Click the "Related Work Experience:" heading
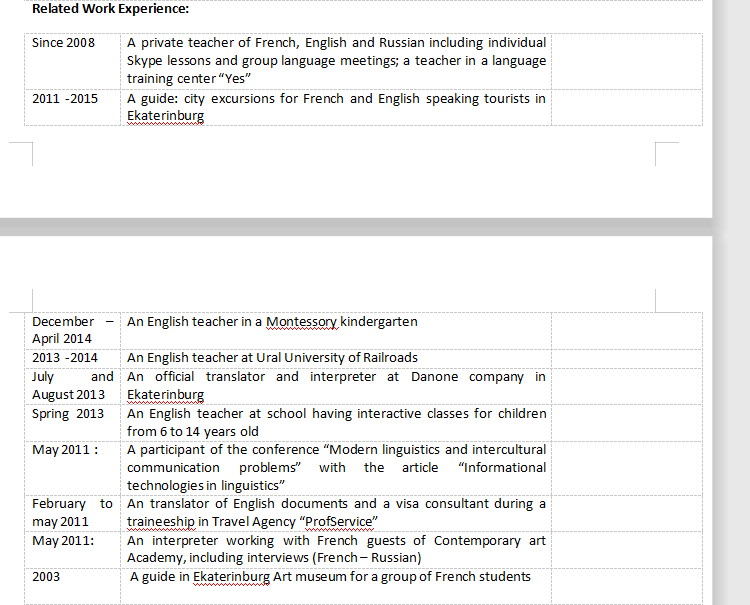This screenshot has width=750, height=605. click(110, 9)
